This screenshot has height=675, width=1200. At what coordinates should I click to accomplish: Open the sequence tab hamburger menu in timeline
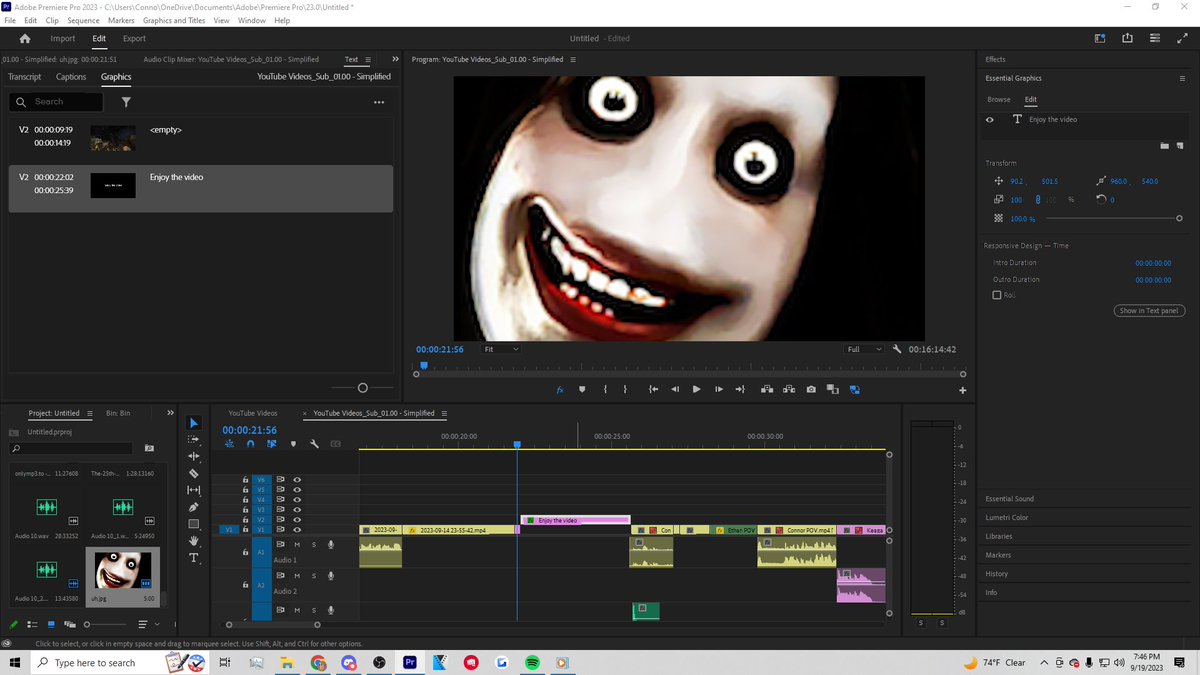[444, 413]
